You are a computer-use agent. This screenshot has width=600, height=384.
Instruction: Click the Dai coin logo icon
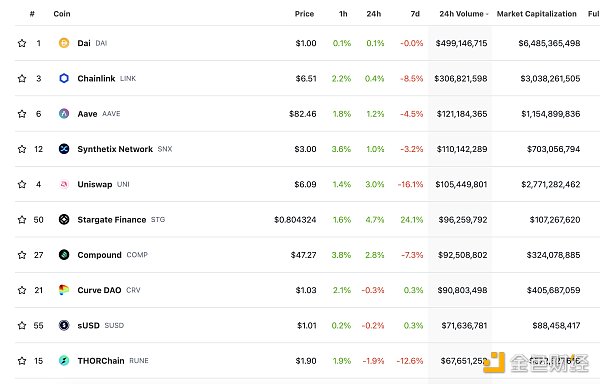point(64,43)
